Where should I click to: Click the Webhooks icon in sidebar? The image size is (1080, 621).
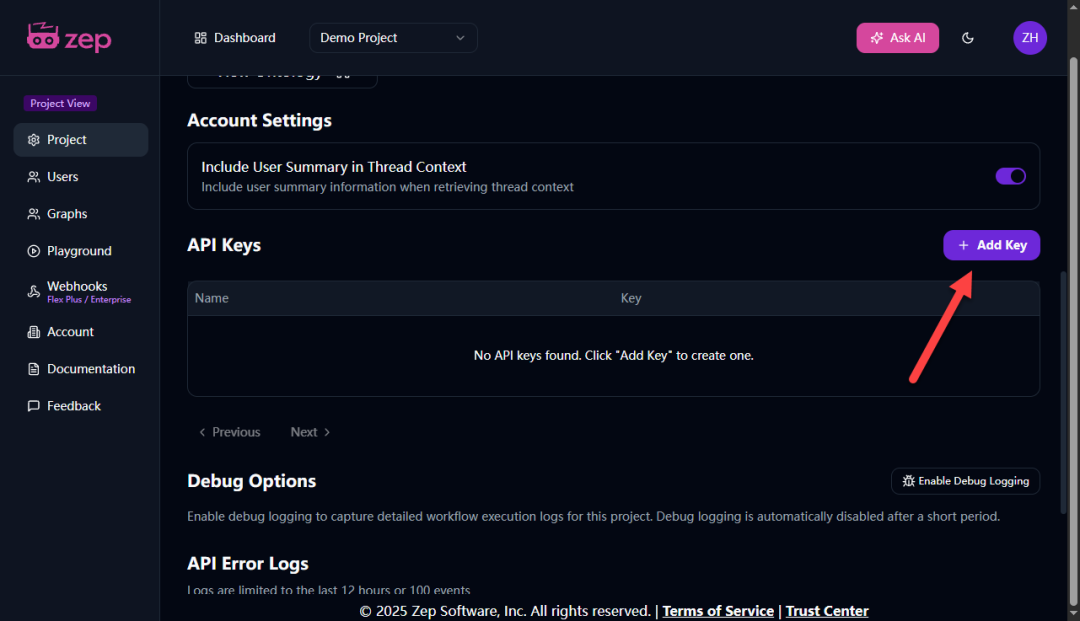[x=34, y=291]
